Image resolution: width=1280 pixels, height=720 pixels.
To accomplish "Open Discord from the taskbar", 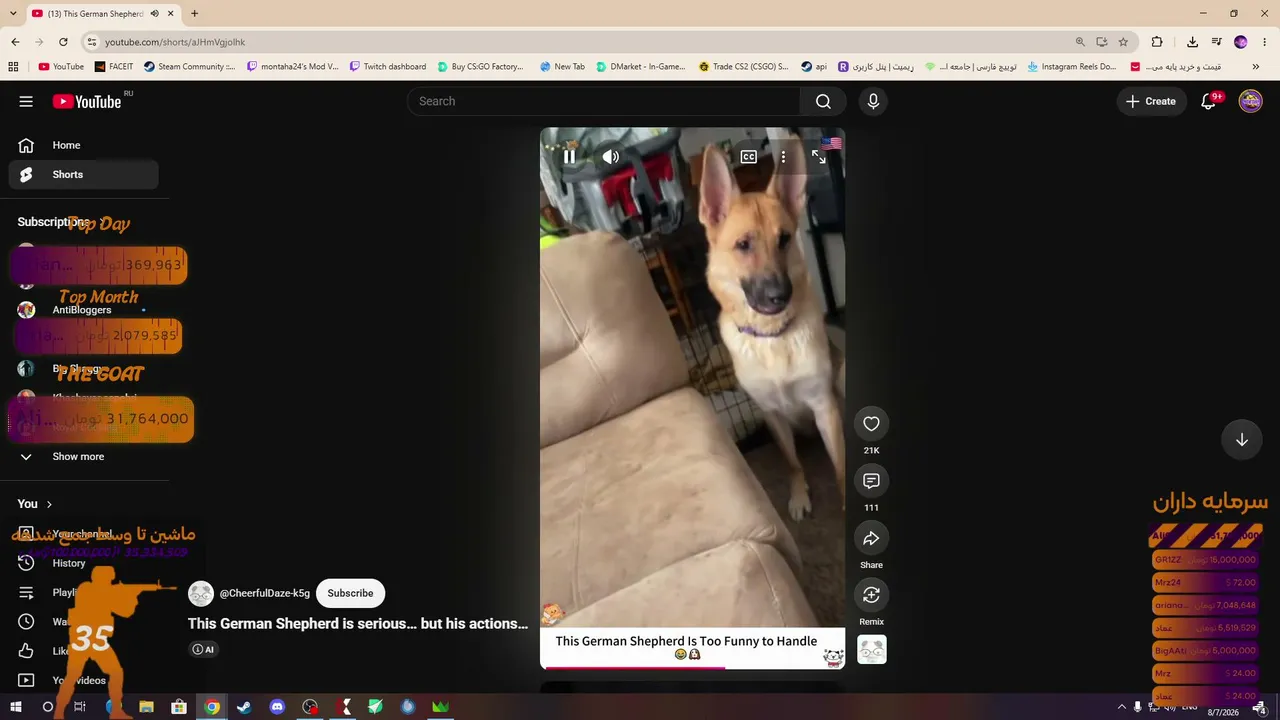I will pyautogui.click(x=277, y=707).
